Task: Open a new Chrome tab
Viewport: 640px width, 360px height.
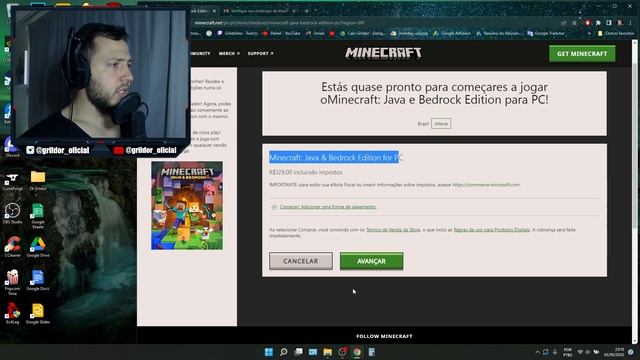Action: [x=307, y=11]
